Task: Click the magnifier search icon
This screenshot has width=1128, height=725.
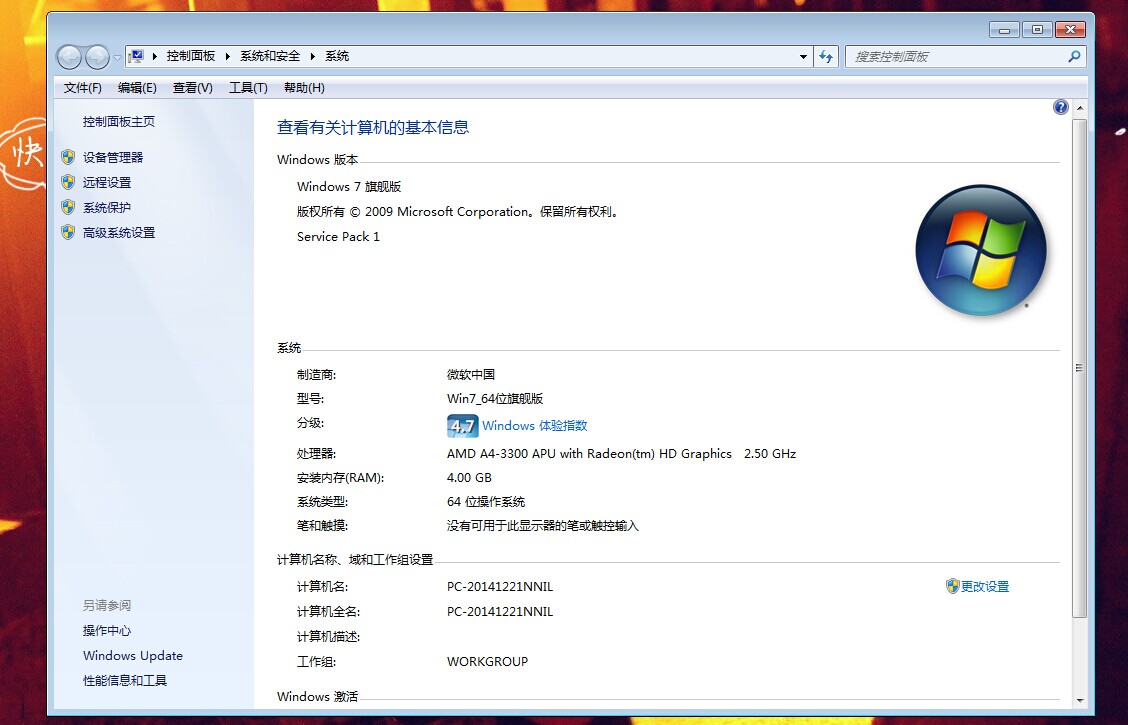Action: [1074, 56]
